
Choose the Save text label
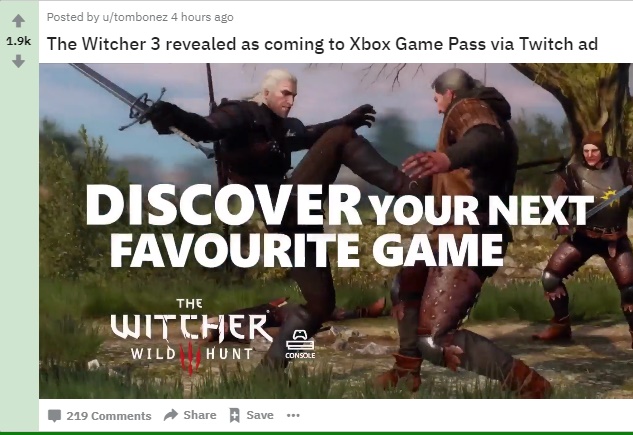click(x=260, y=415)
